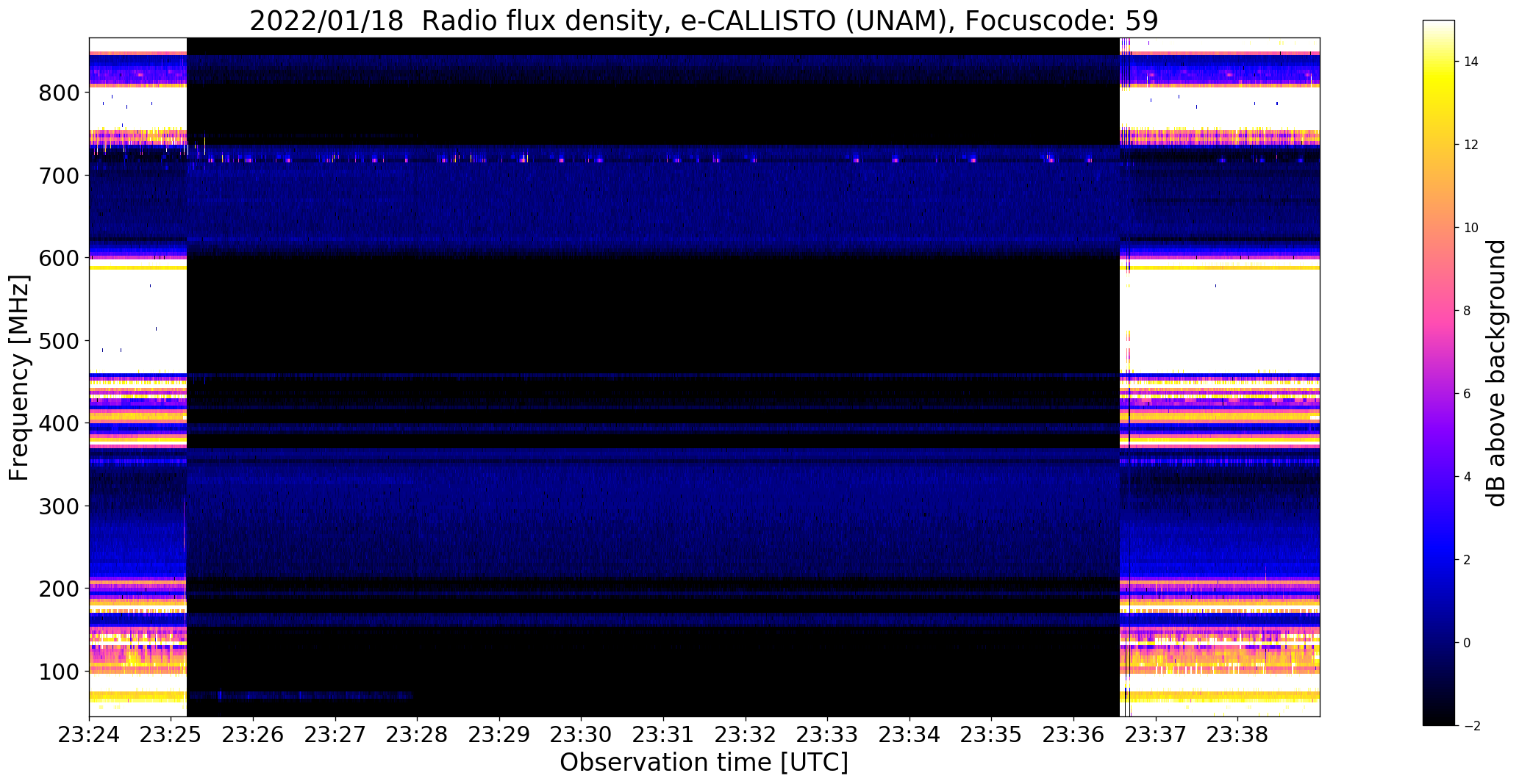Viewport: 1519px width, 784px height.
Task: Click the 23:26 time tick label
Action: coord(253,735)
